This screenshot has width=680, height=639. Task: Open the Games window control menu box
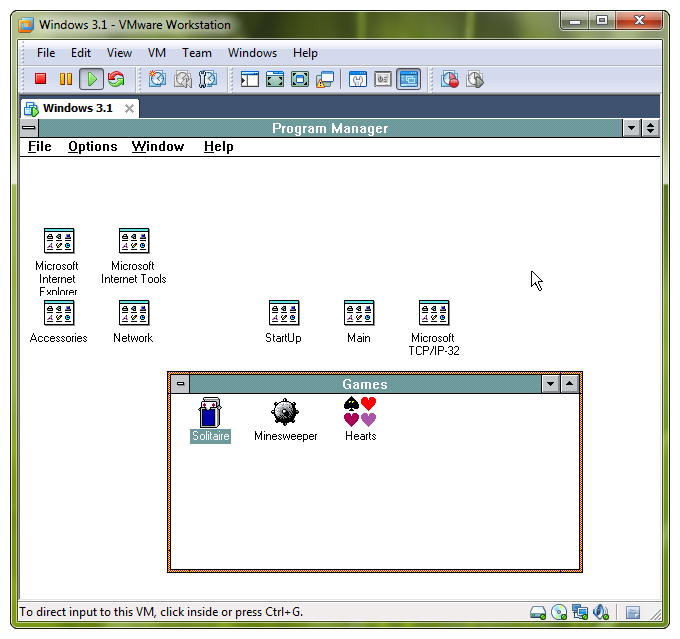coord(180,384)
